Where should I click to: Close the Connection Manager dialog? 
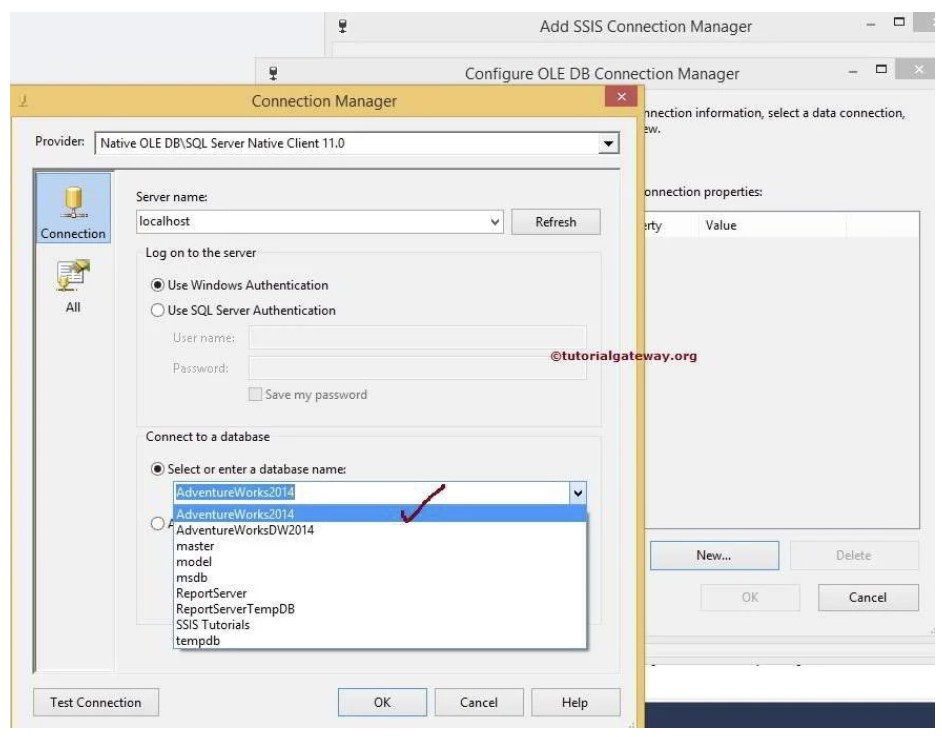(x=621, y=97)
